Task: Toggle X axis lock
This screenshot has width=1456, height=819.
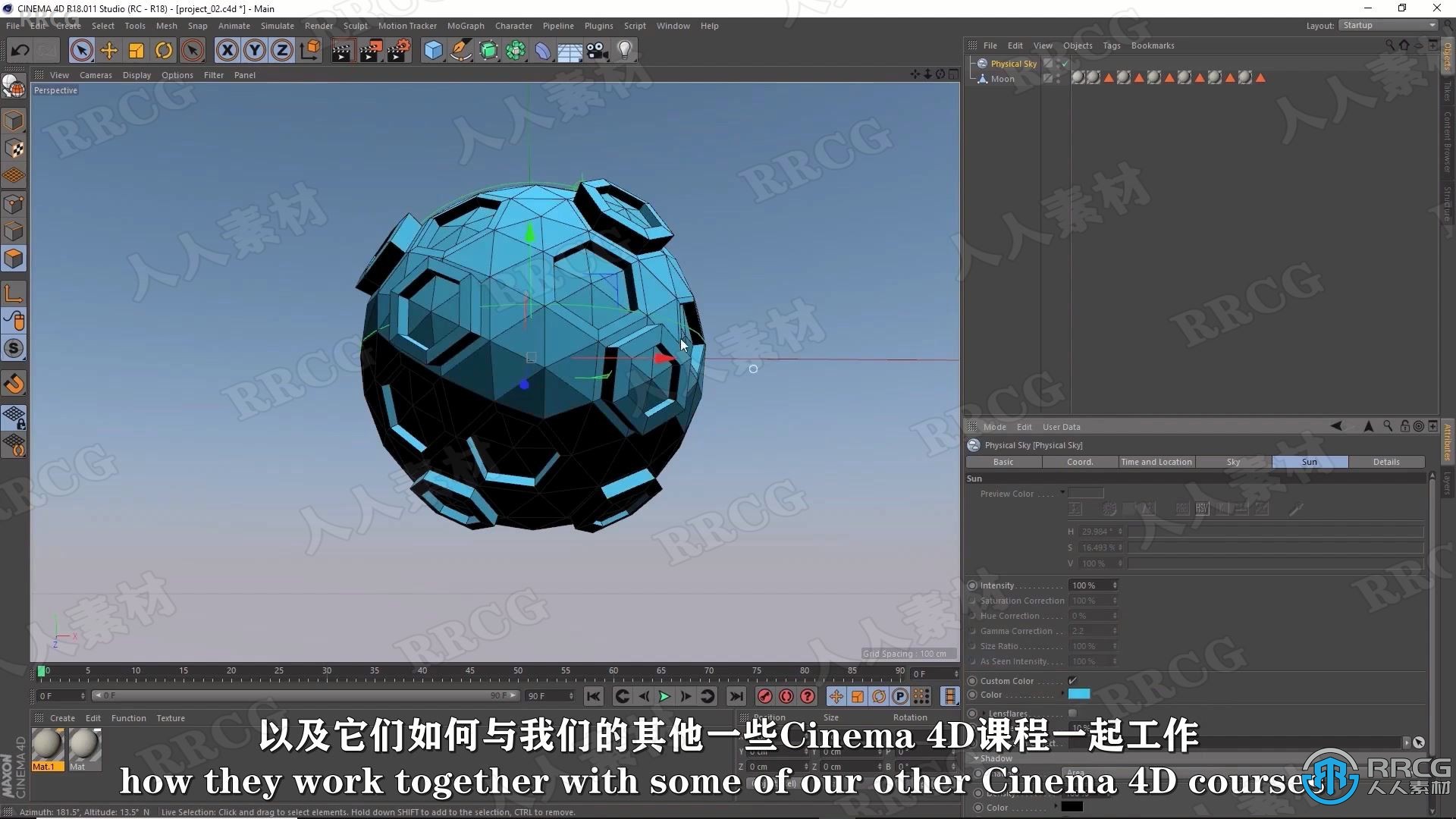Action: (x=227, y=51)
